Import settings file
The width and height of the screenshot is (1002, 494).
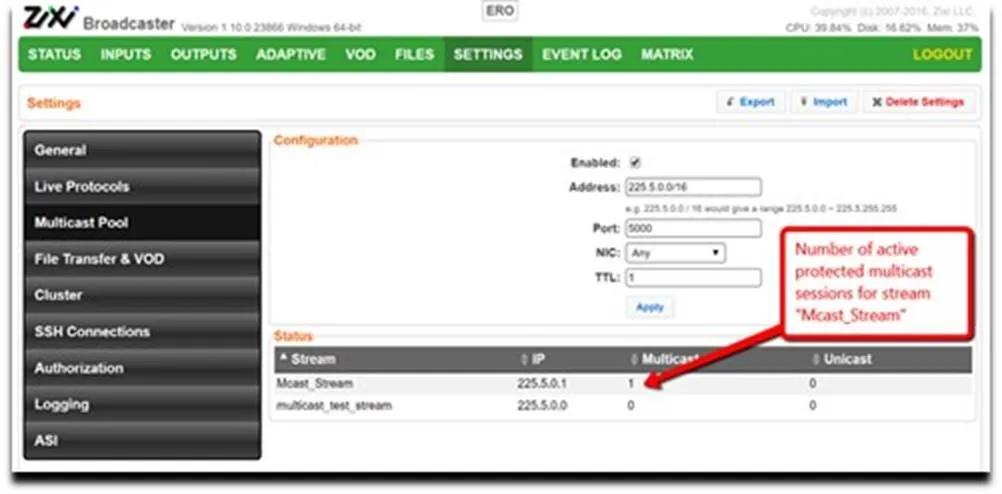point(824,102)
